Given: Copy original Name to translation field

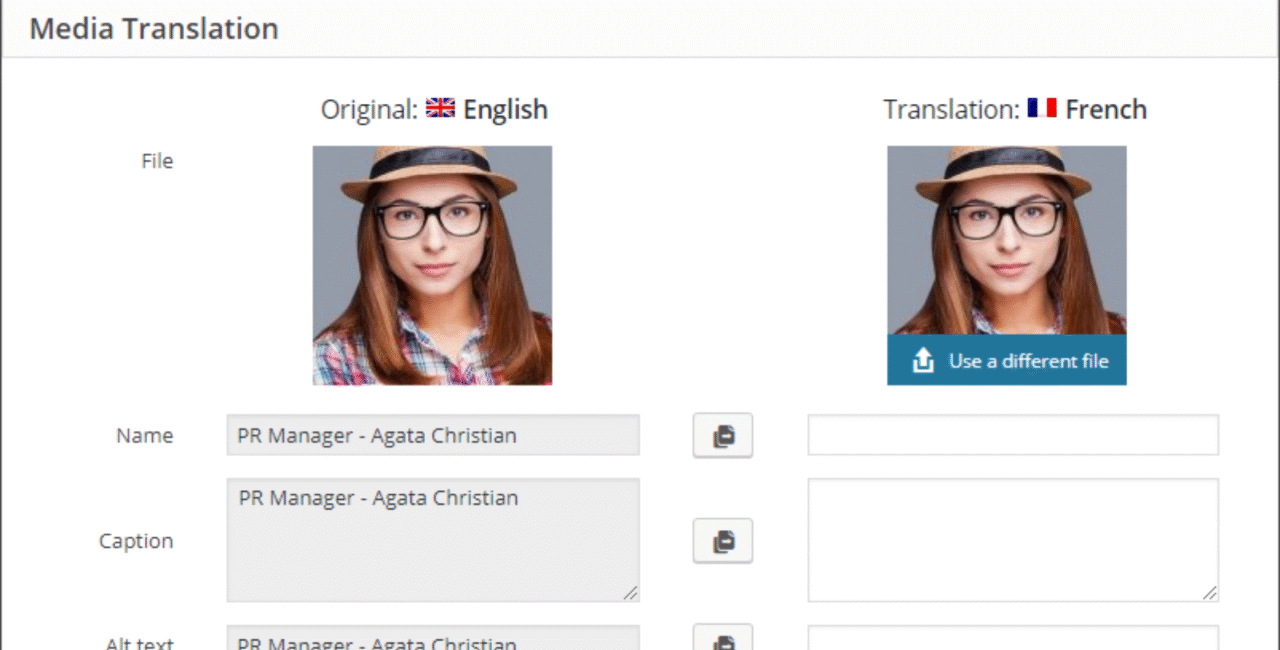Looking at the screenshot, I should [723, 436].
